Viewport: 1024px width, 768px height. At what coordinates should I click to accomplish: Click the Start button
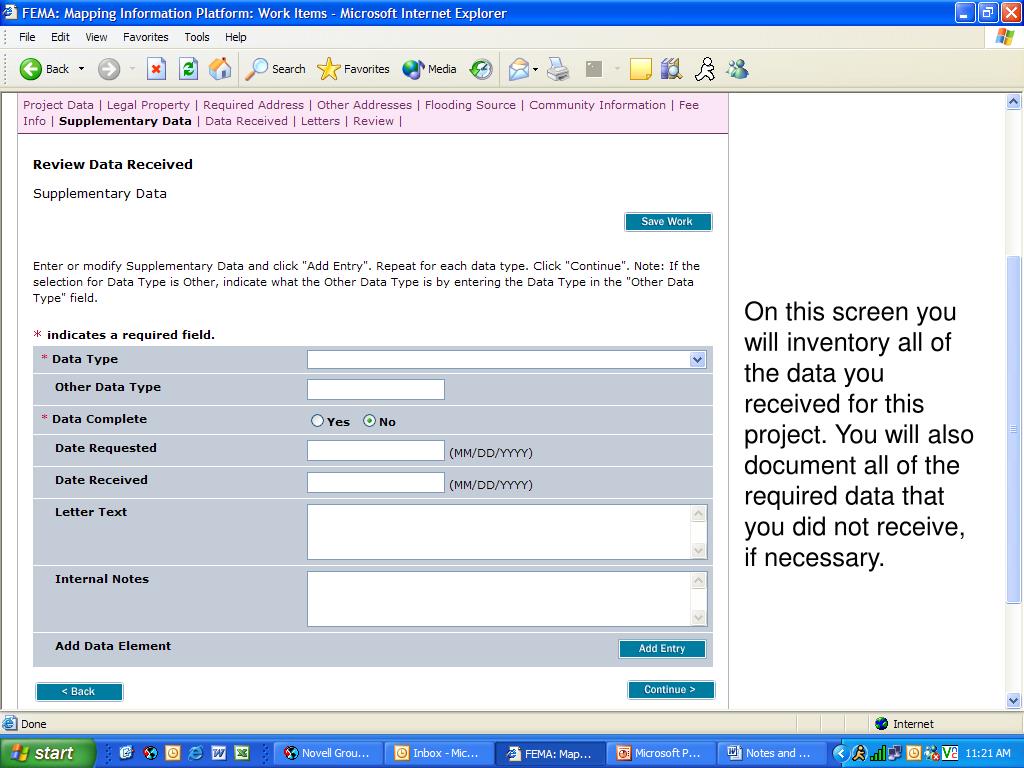(48, 753)
